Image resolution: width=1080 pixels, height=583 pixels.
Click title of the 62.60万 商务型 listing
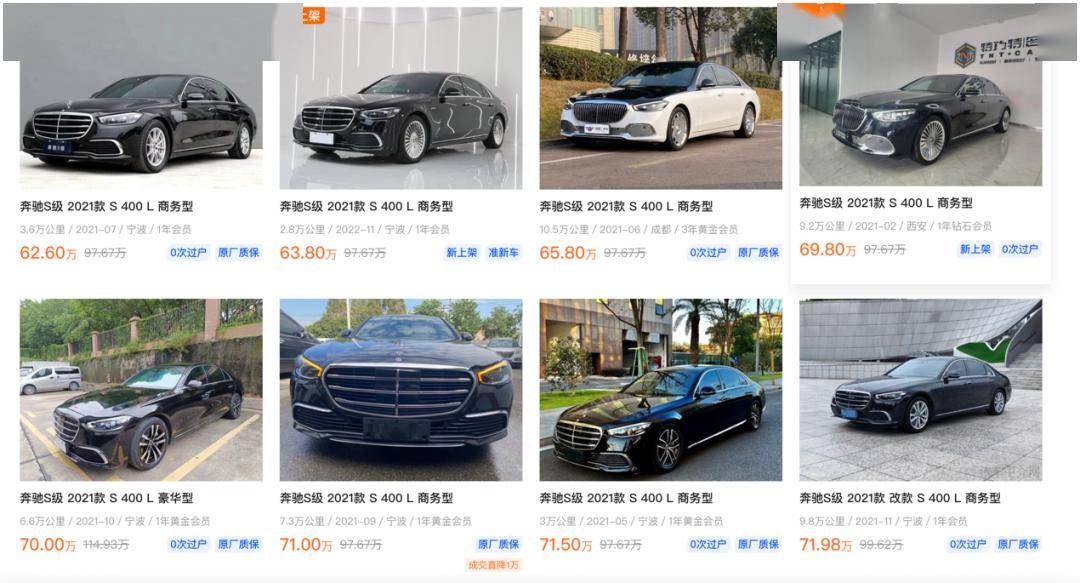pos(107,206)
